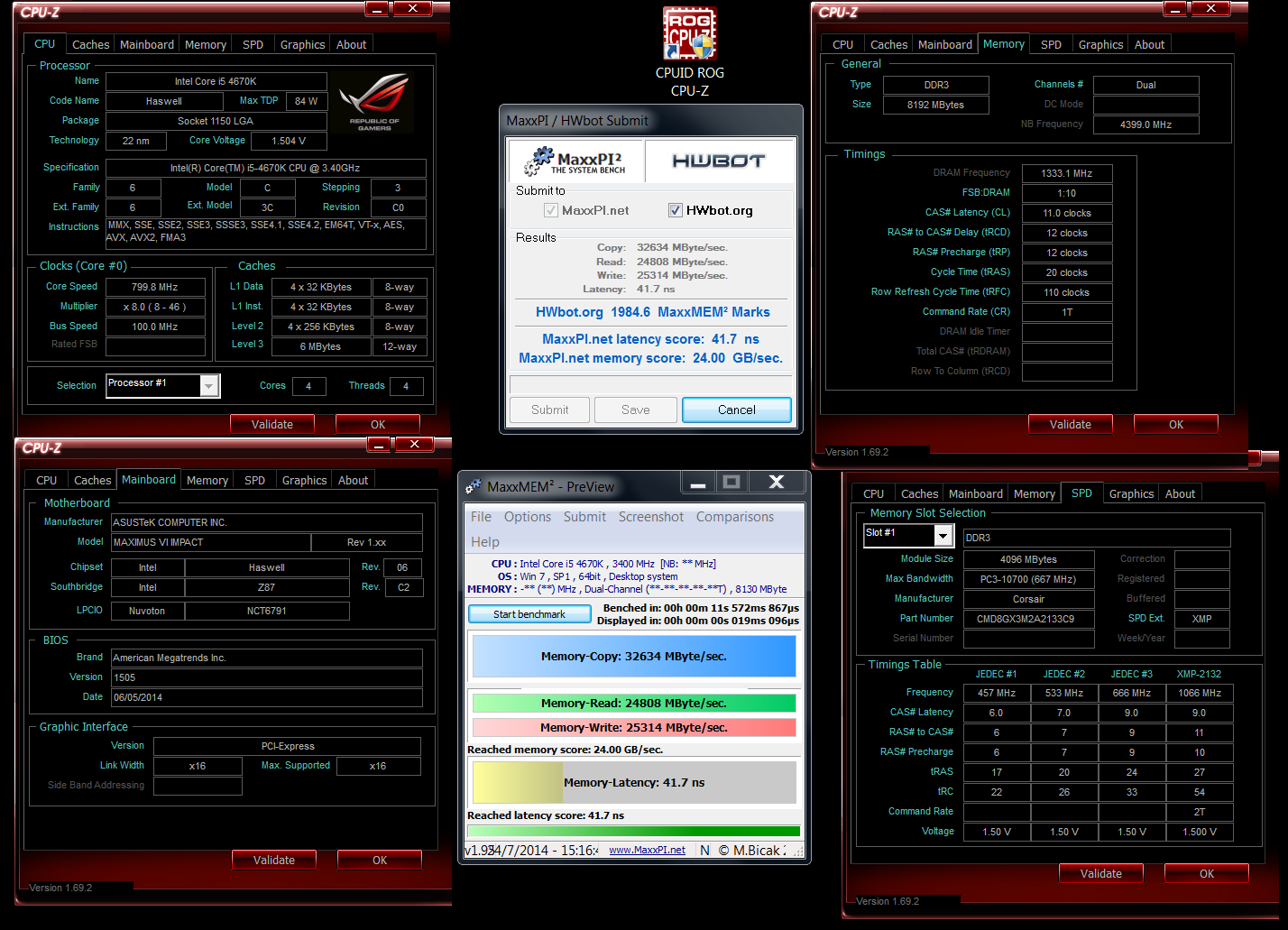Click Cancel in HWbot Submit dialog
This screenshot has height=930, width=1288.
pyautogui.click(x=737, y=410)
